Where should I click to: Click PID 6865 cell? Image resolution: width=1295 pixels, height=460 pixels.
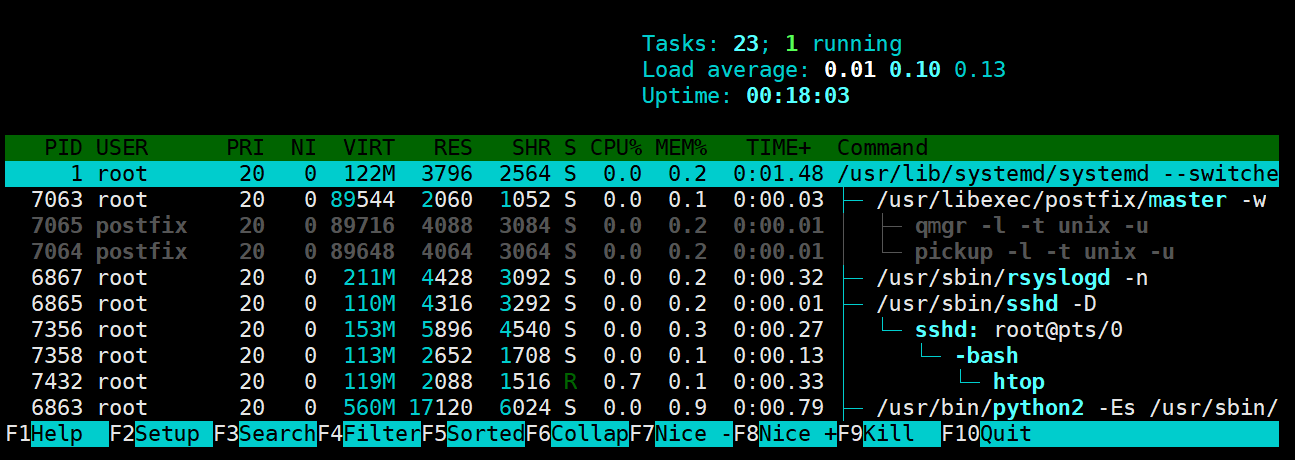pos(57,304)
